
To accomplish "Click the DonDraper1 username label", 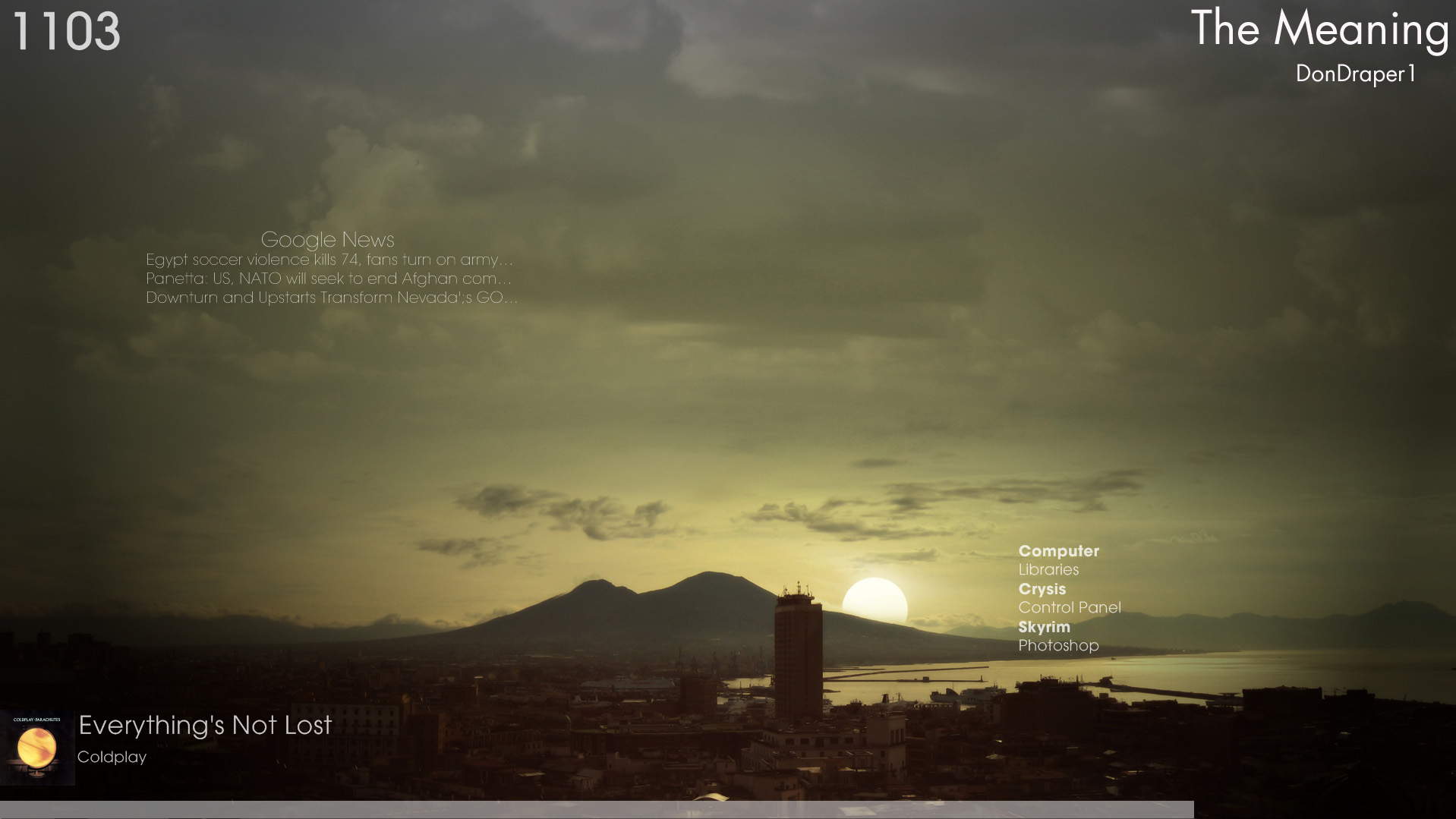I will pos(1355,74).
